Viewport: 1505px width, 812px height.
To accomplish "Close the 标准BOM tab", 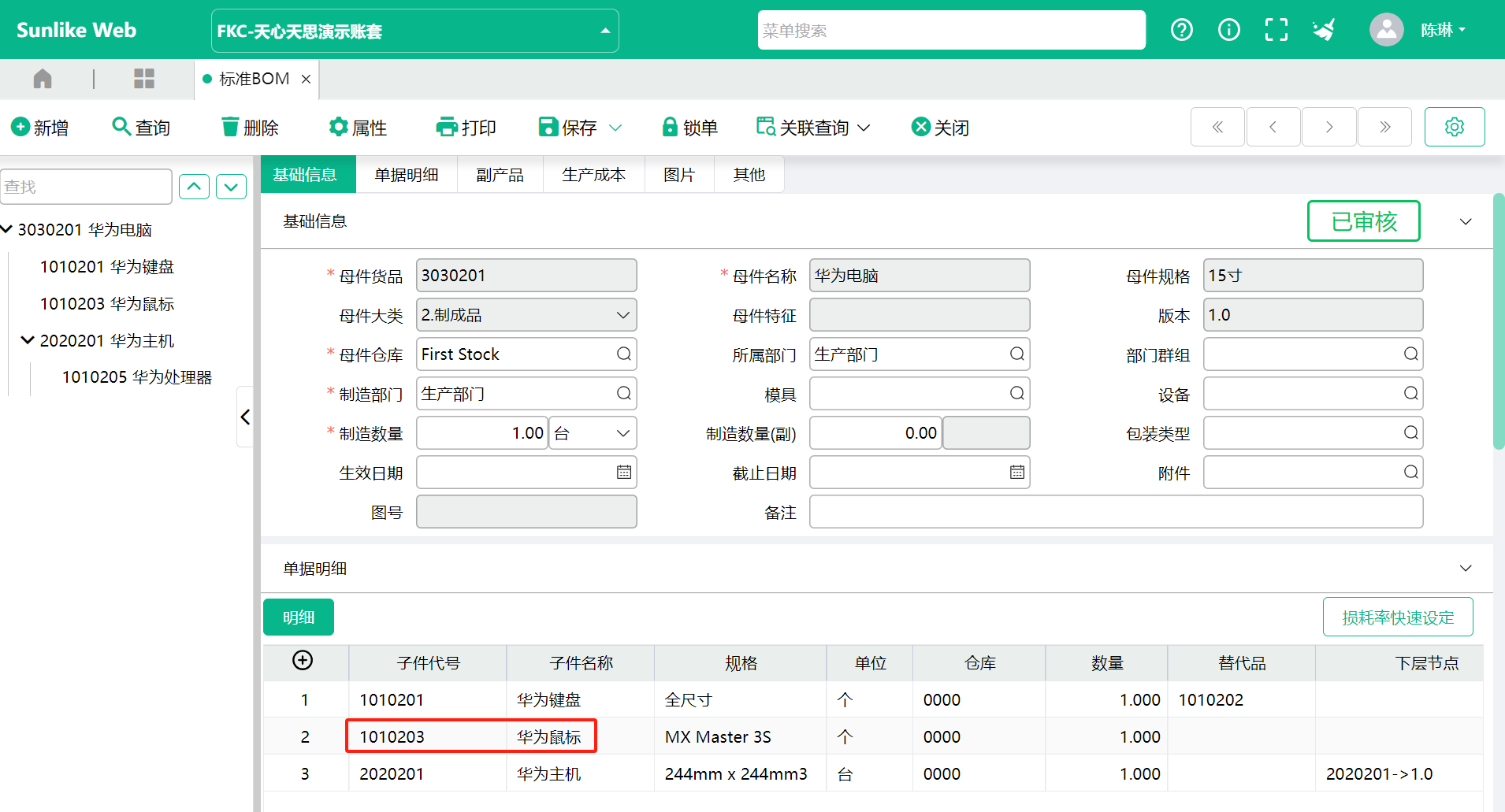I will pyautogui.click(x=306, y=79).
